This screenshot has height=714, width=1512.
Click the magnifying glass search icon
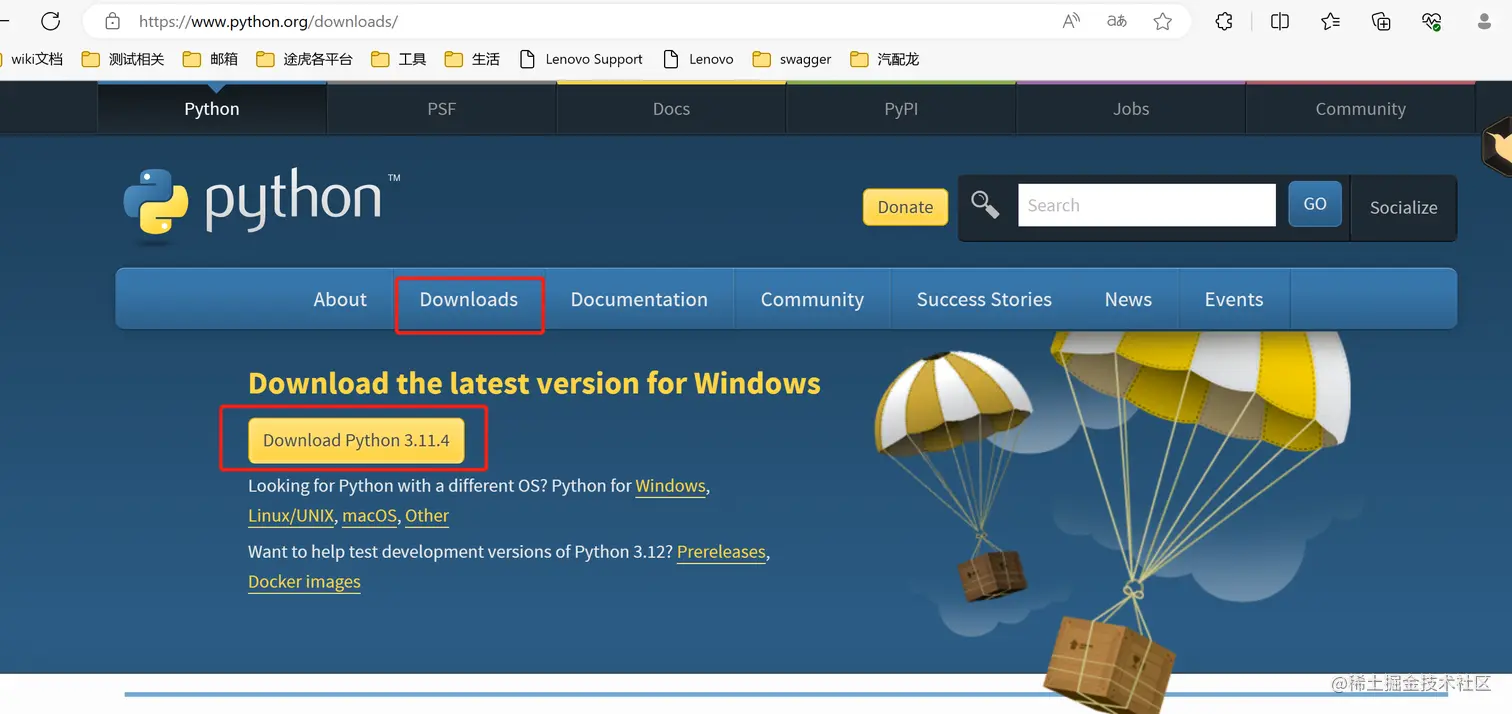[x=985, y=205]
